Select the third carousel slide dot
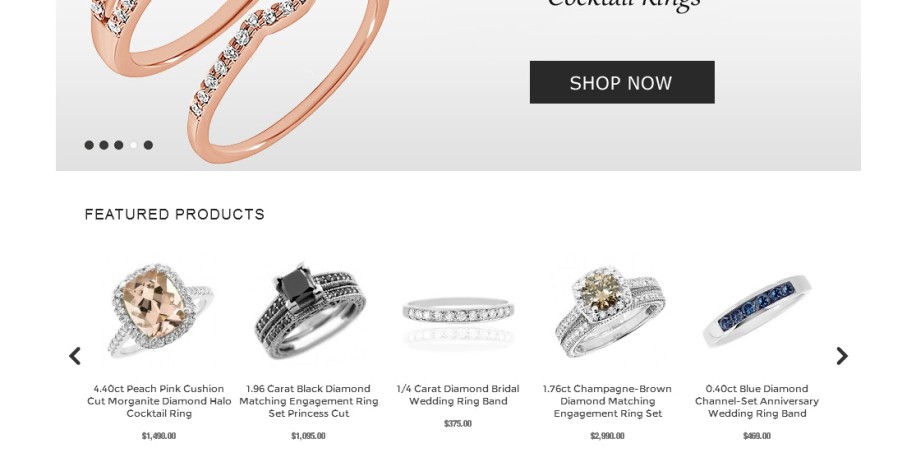This screenshot has height=462, width=916. pyautogui.click(x=119, y=145)
